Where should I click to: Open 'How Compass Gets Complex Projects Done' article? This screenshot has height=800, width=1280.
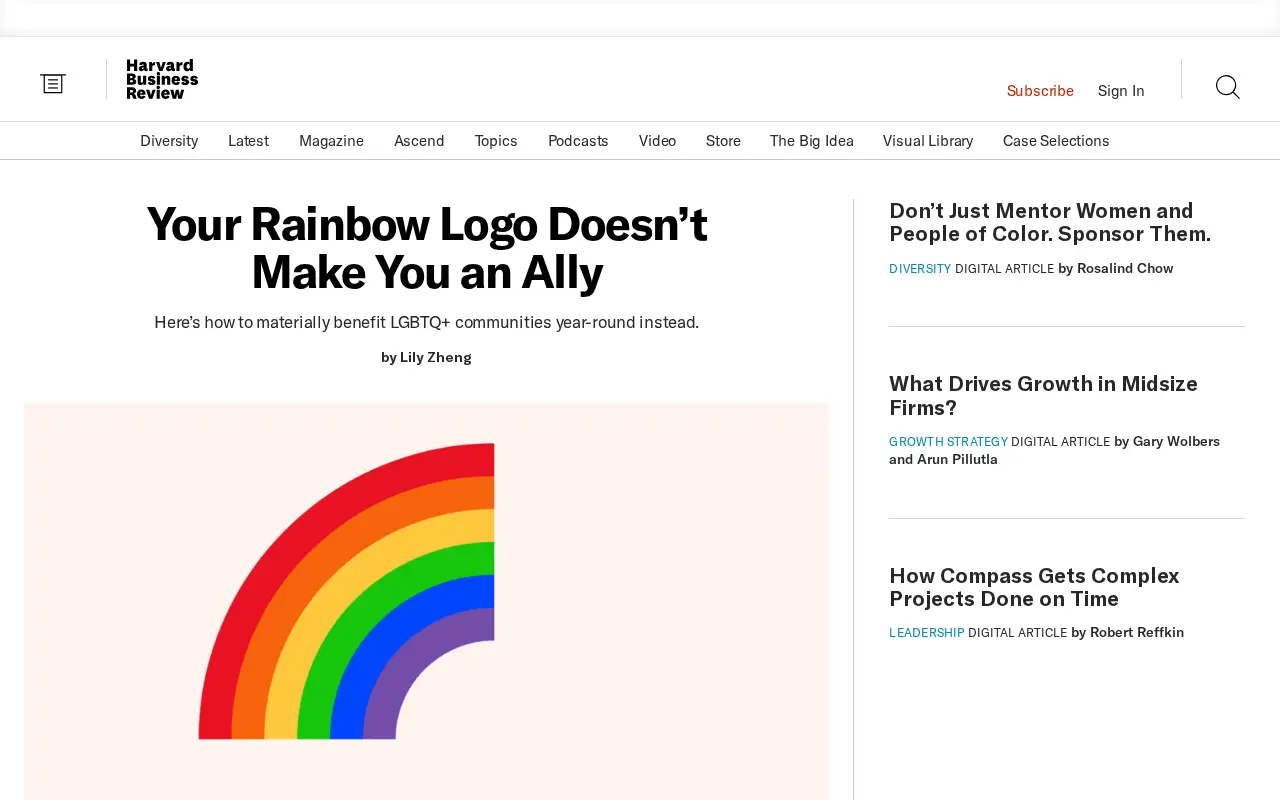pyautogui.click(x=1034, y=587)
